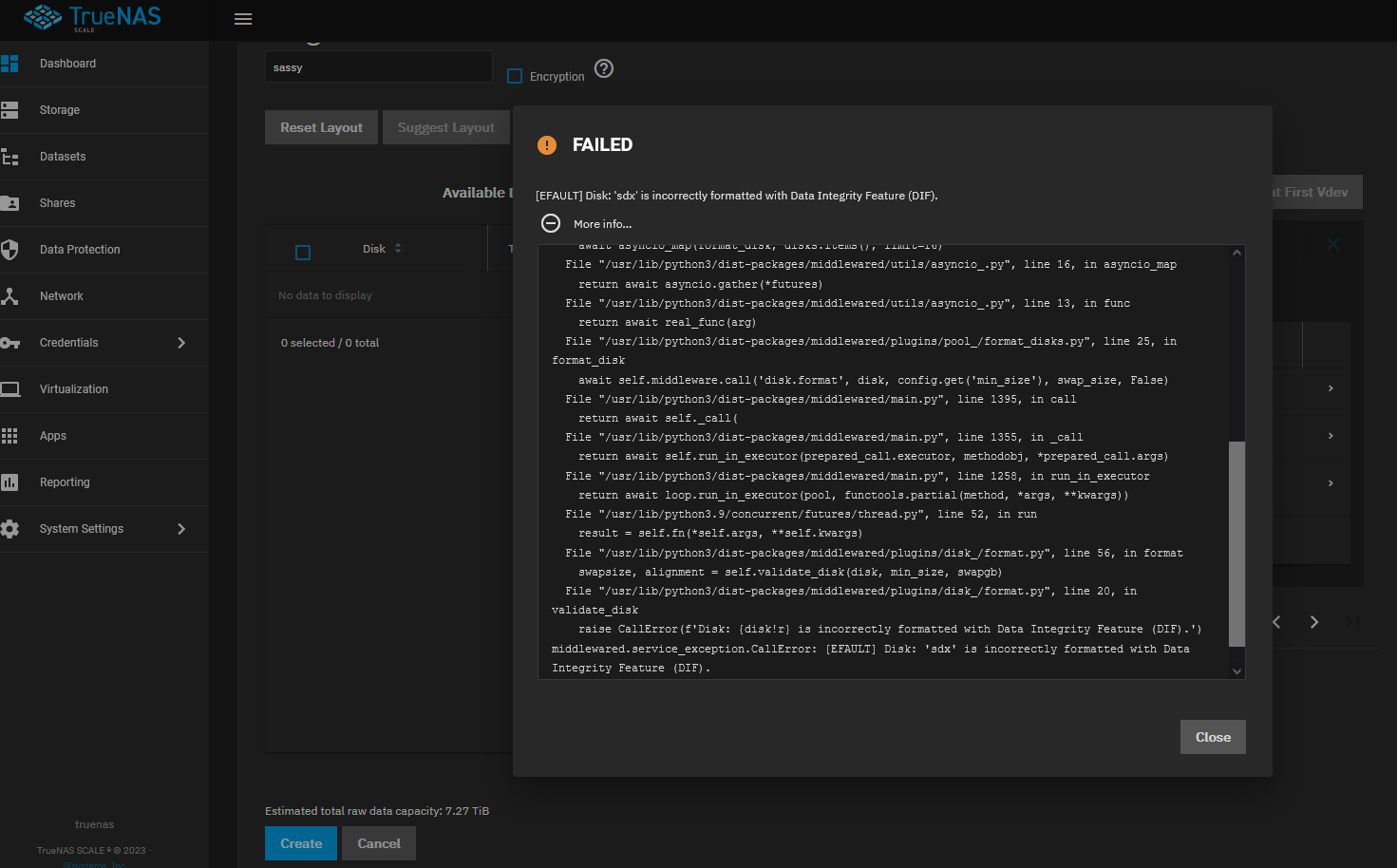Open Apps menu item

104,436
